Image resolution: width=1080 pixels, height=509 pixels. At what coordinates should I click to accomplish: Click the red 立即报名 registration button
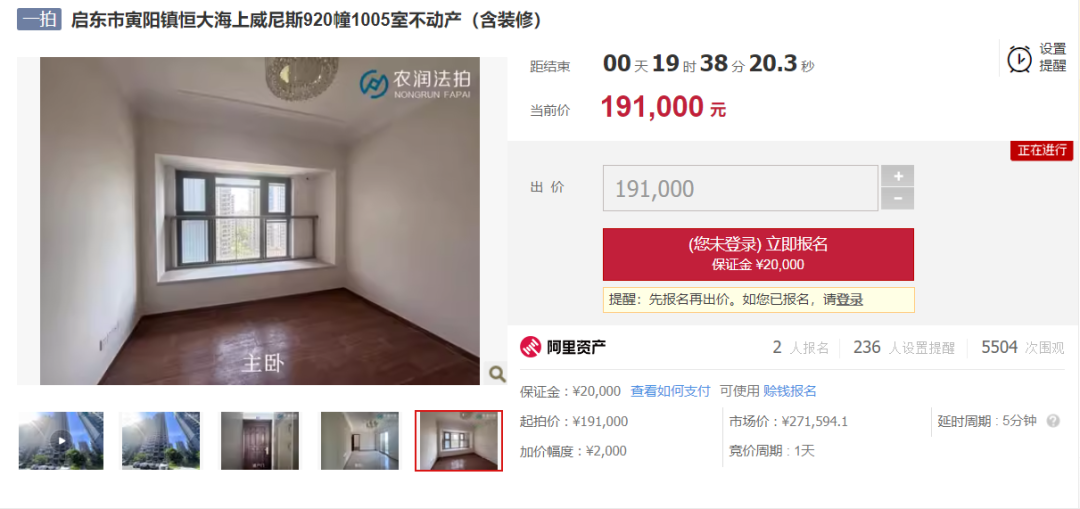coord(758,254)
